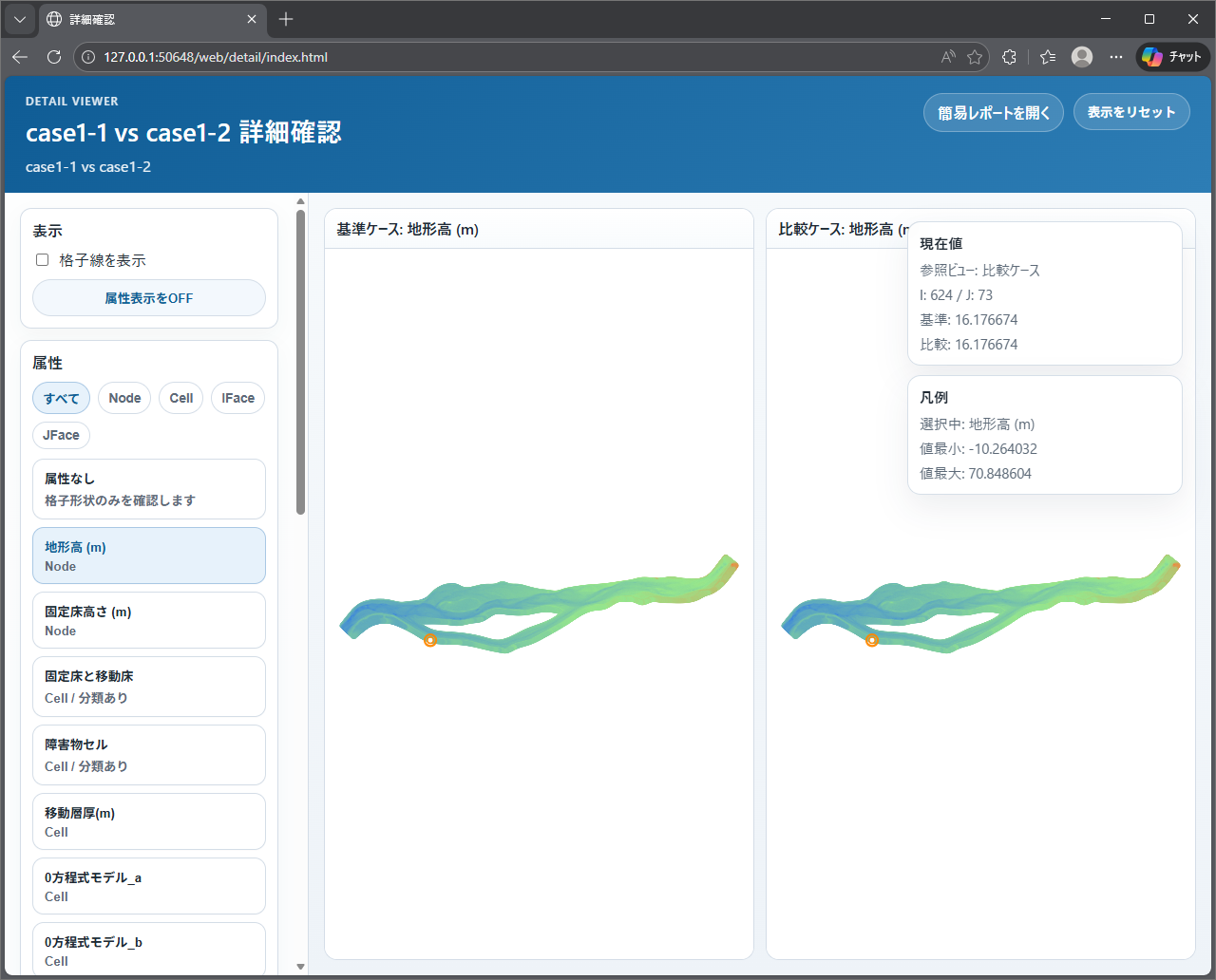The image size is (1216, 980).
Task: Open the favorites bar icon next to extensions
Action: coord(1046,57)
